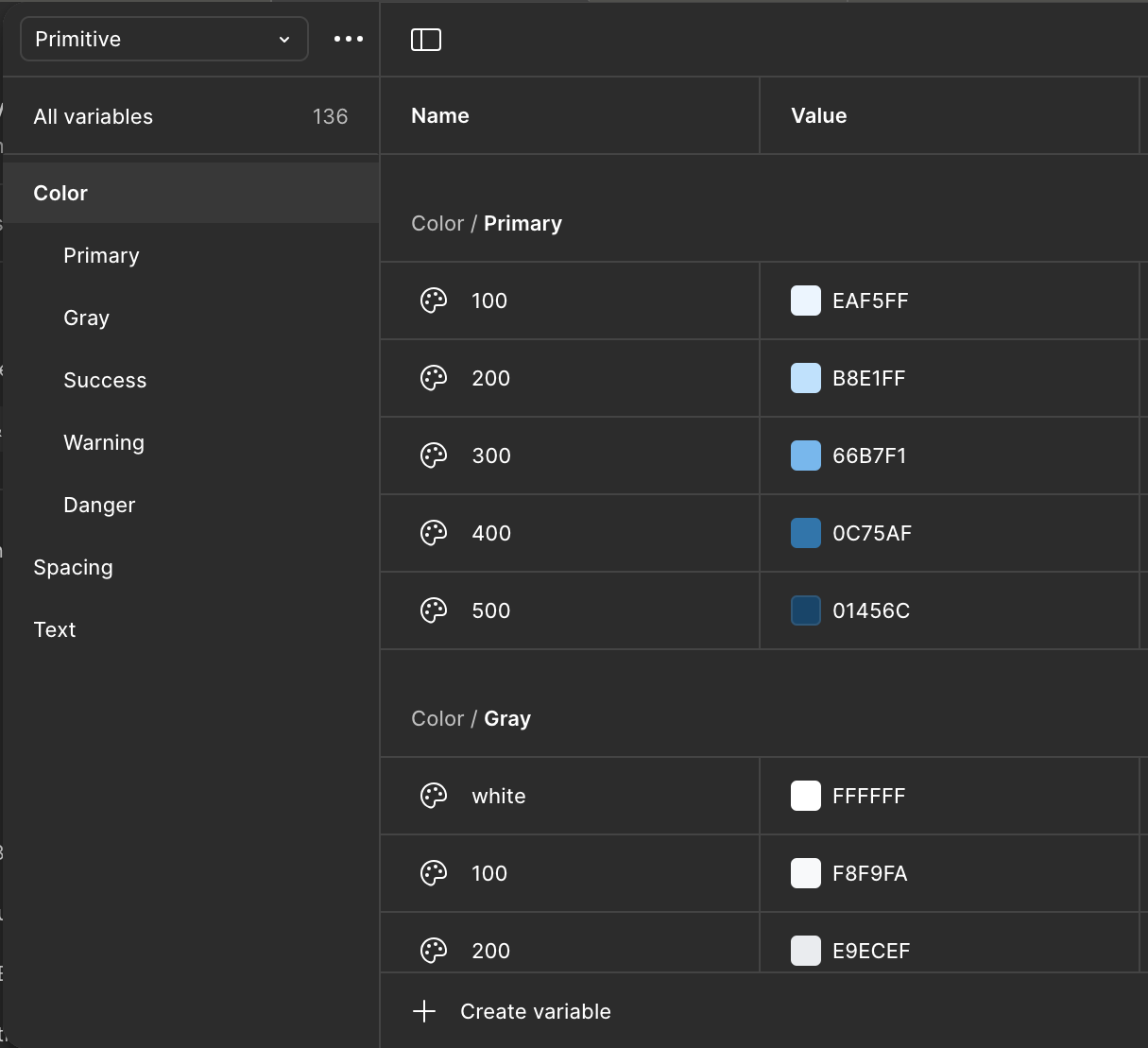The image size is (1148, 1048).
Task: Click hex value F8F9FA
Action: coord(870,873)
